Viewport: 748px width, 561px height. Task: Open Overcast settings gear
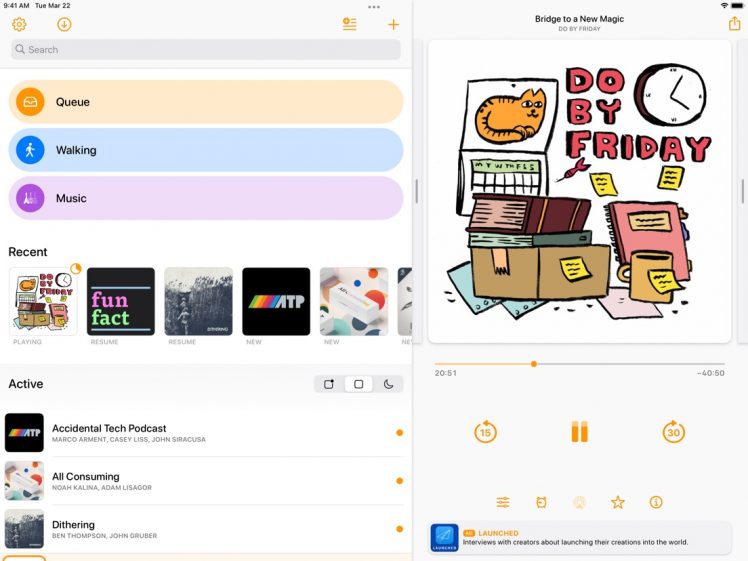(19, 25)
